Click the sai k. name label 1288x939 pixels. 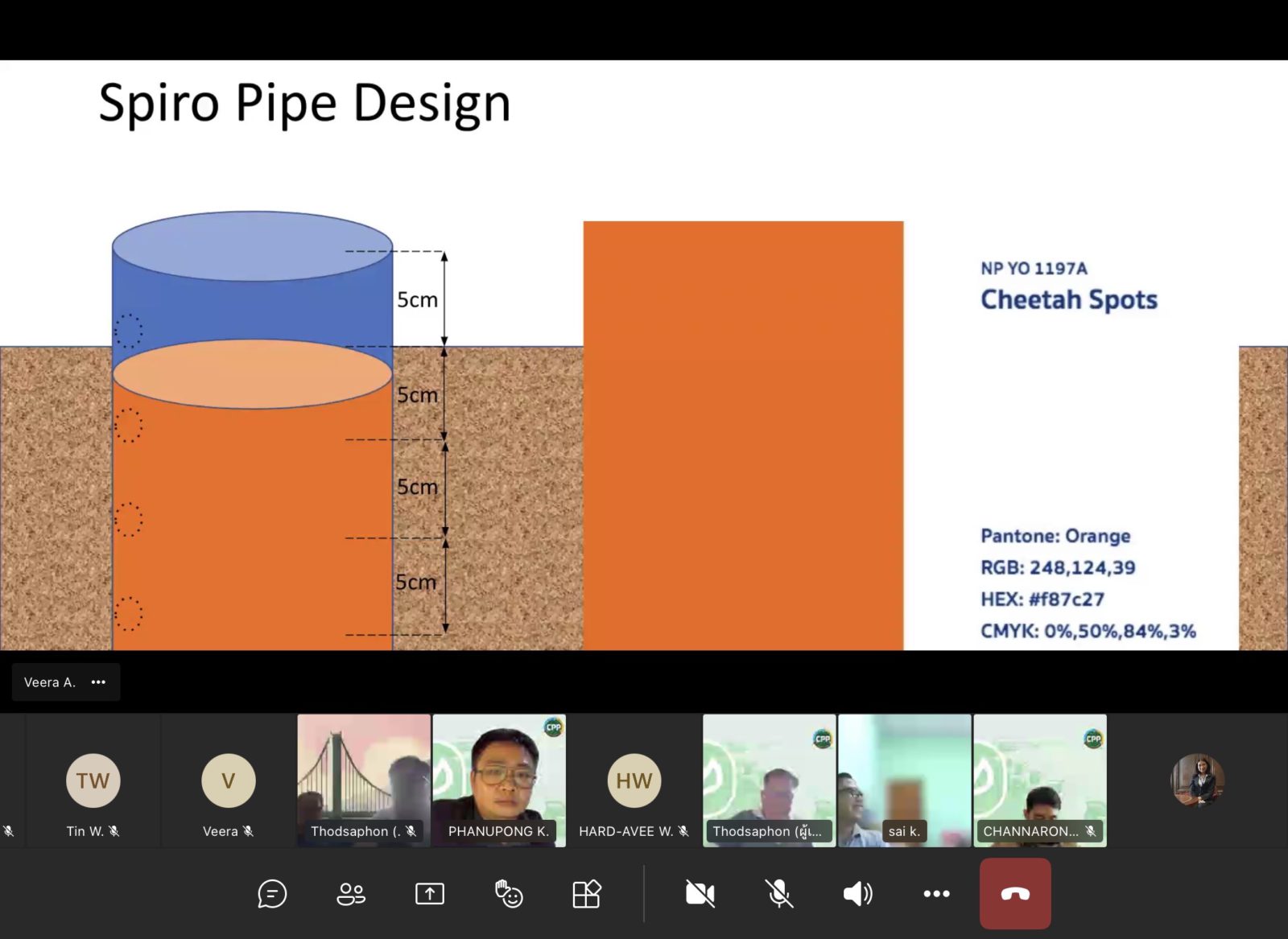[905, 831]
